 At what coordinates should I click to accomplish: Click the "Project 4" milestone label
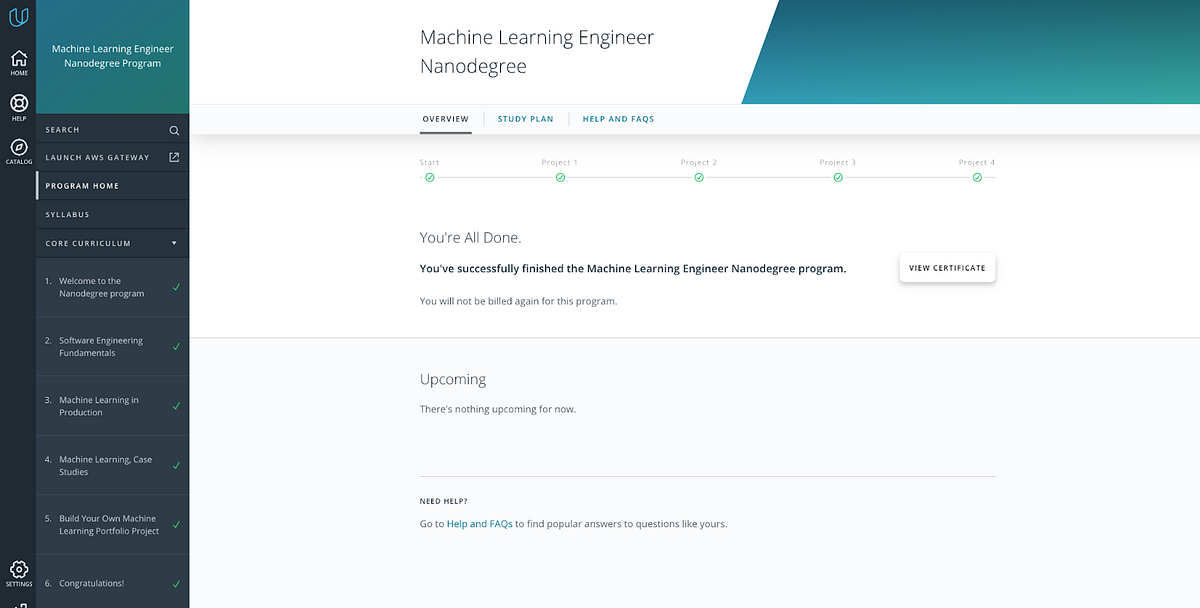pyautogui.click(x=977, y=162)
